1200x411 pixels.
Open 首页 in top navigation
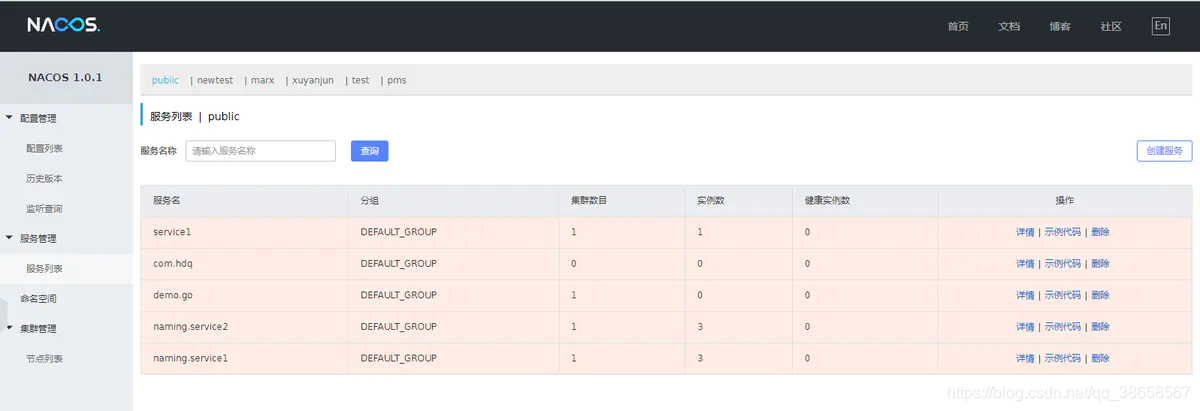point(958,26)
